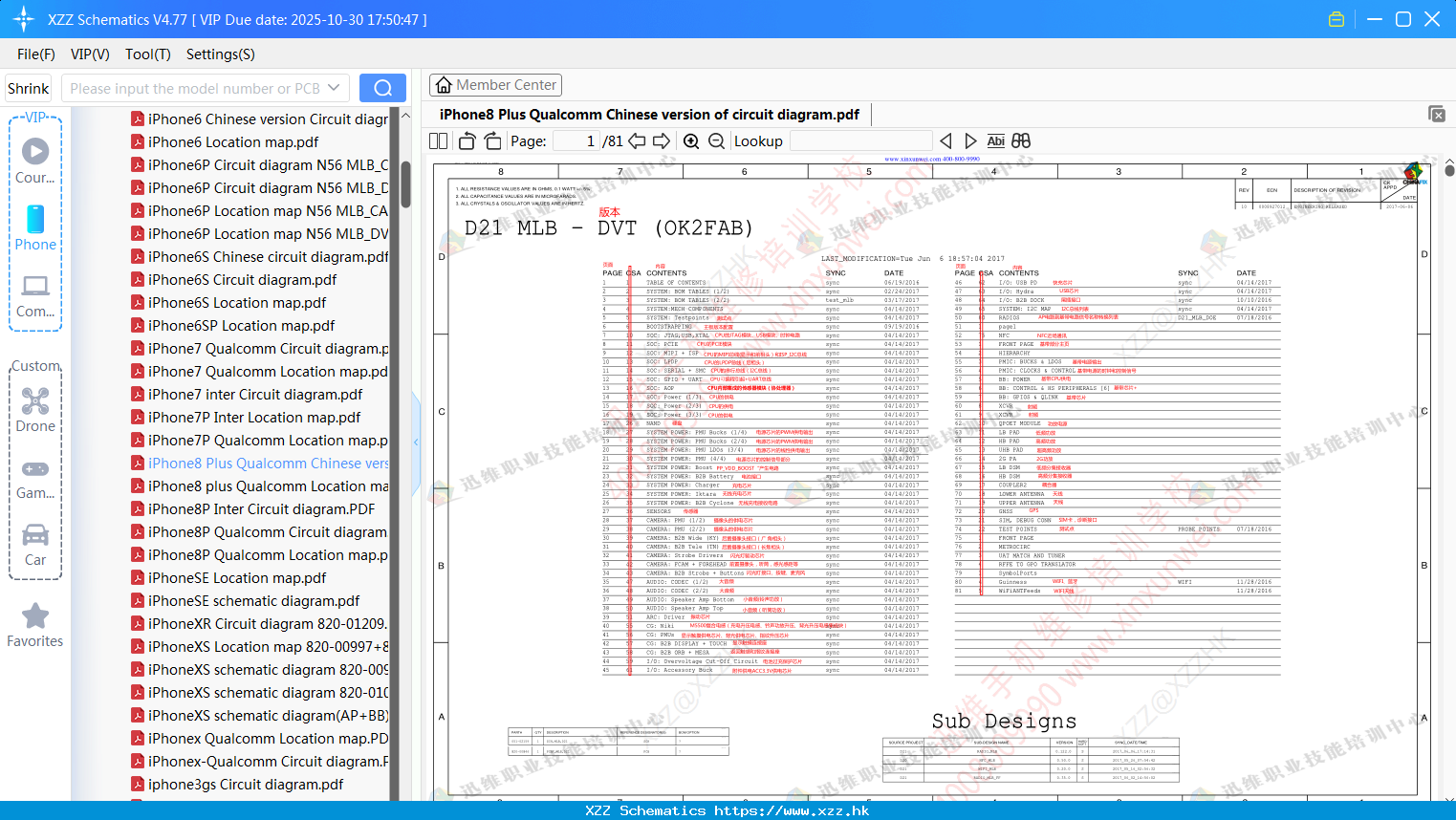The image size is (1456, 820).
Task: Open iPhoneSE schematic diagram.pdf
Action: pyautogui.click(x=253, y=601)
